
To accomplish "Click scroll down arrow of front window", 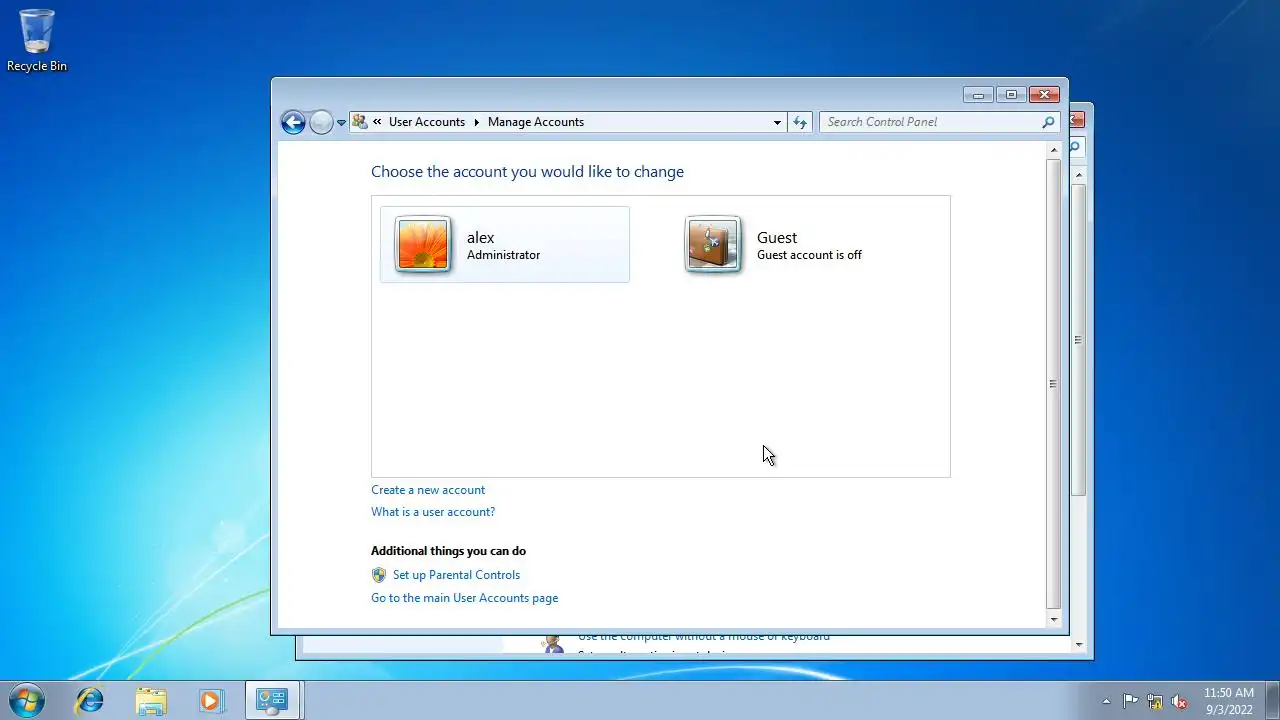I will [x=1053, y=619].
